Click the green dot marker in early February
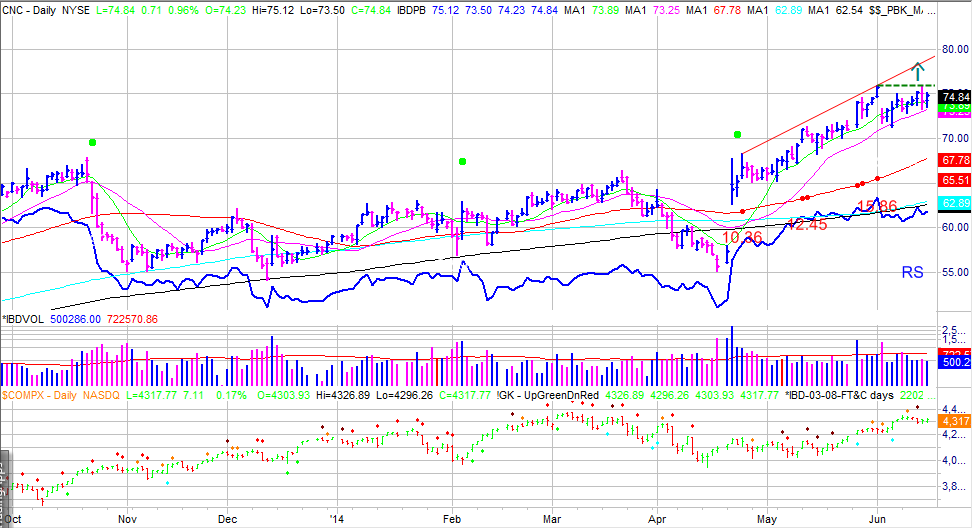The width and height of the screenshot is (972, 528). tap(462, 162)
